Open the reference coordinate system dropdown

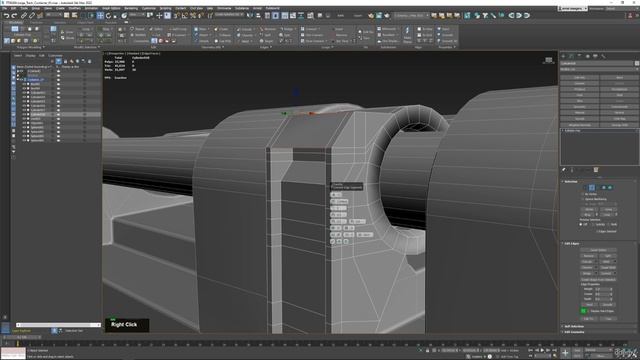pos(136,15)
